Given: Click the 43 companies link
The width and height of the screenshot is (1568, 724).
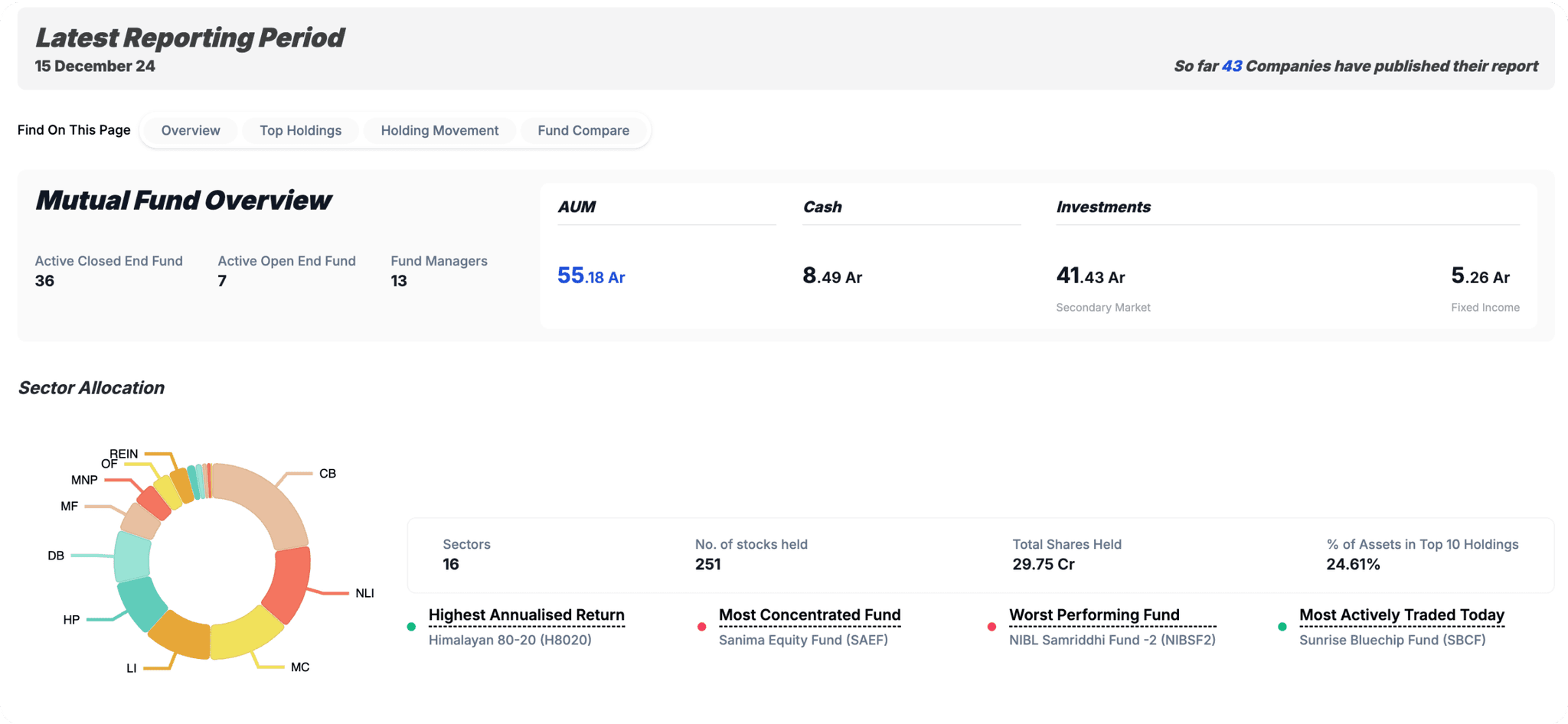Looking at the screenshot, I should (x=1231, y=66).
